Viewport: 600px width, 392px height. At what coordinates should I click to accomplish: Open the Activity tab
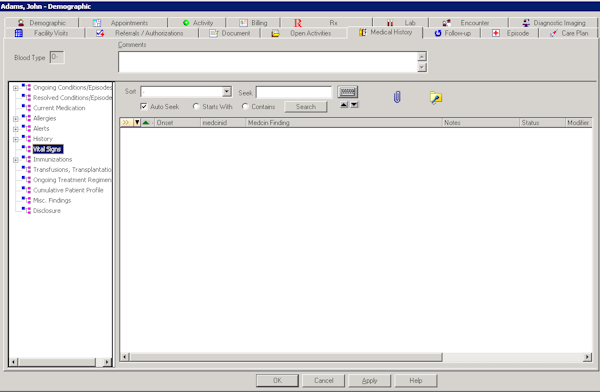coord(197,23)
